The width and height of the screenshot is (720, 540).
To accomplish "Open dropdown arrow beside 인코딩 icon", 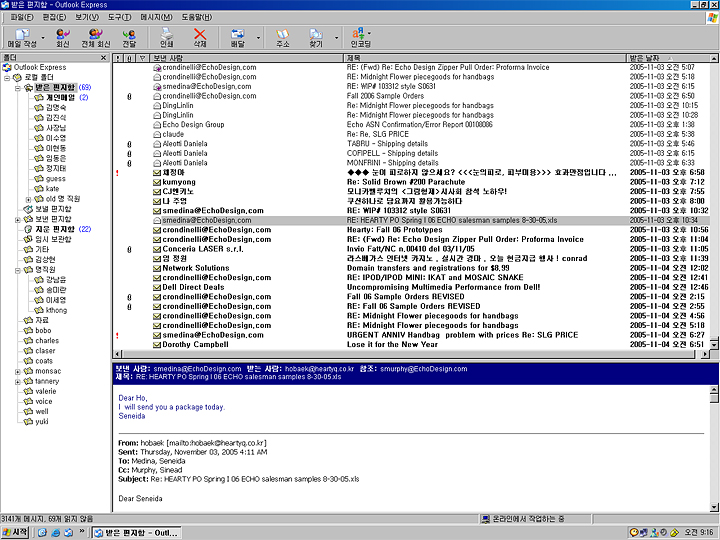I will (x=370, y=33).
